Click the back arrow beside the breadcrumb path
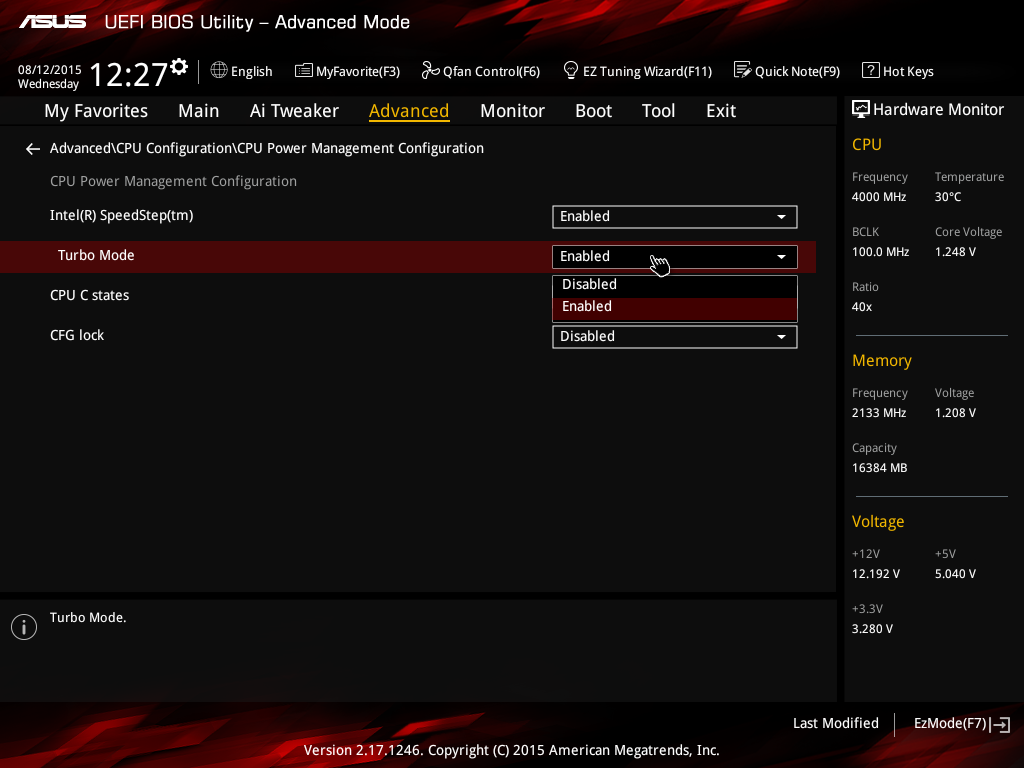 33,150
